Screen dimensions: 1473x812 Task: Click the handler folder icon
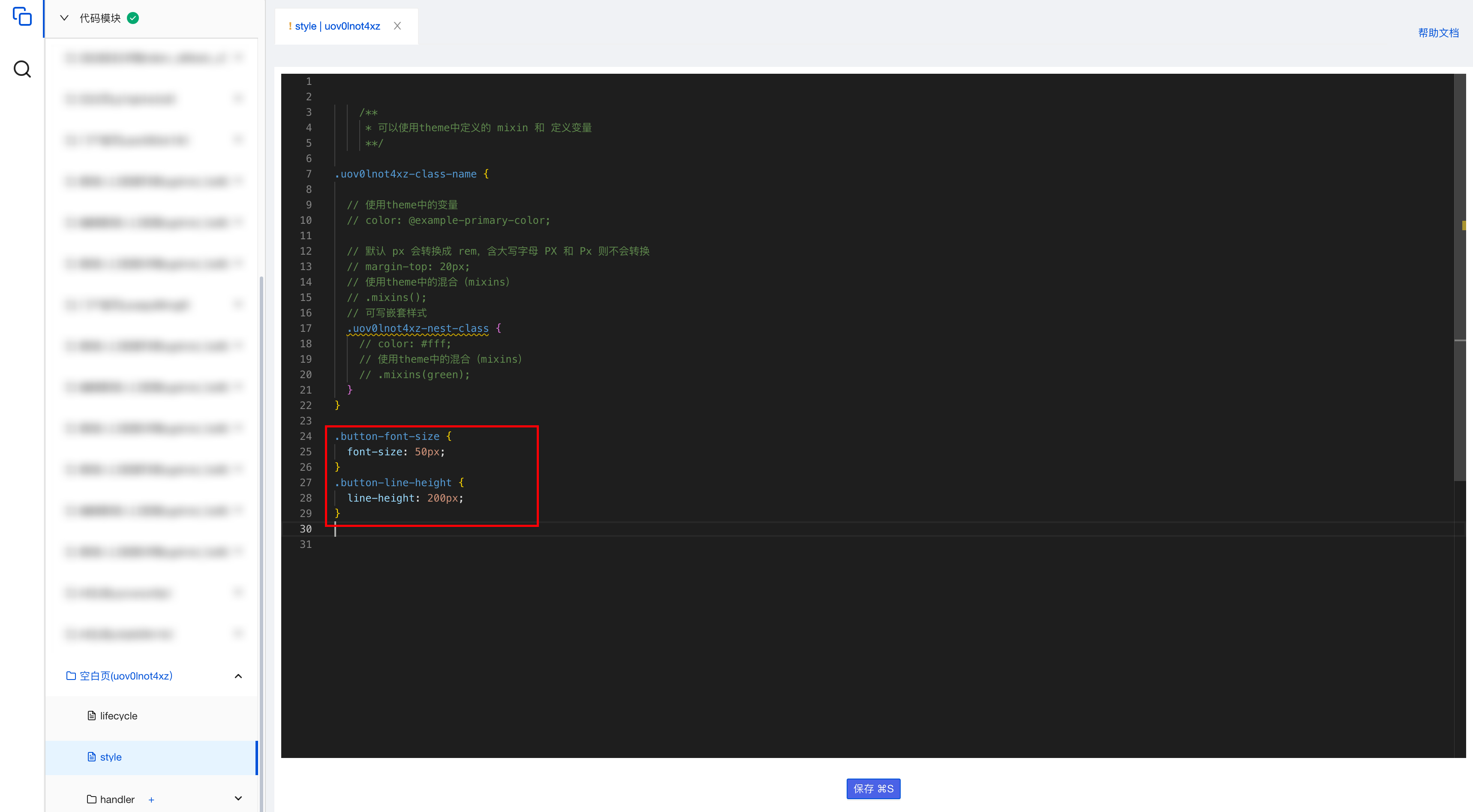pos(91,800)
